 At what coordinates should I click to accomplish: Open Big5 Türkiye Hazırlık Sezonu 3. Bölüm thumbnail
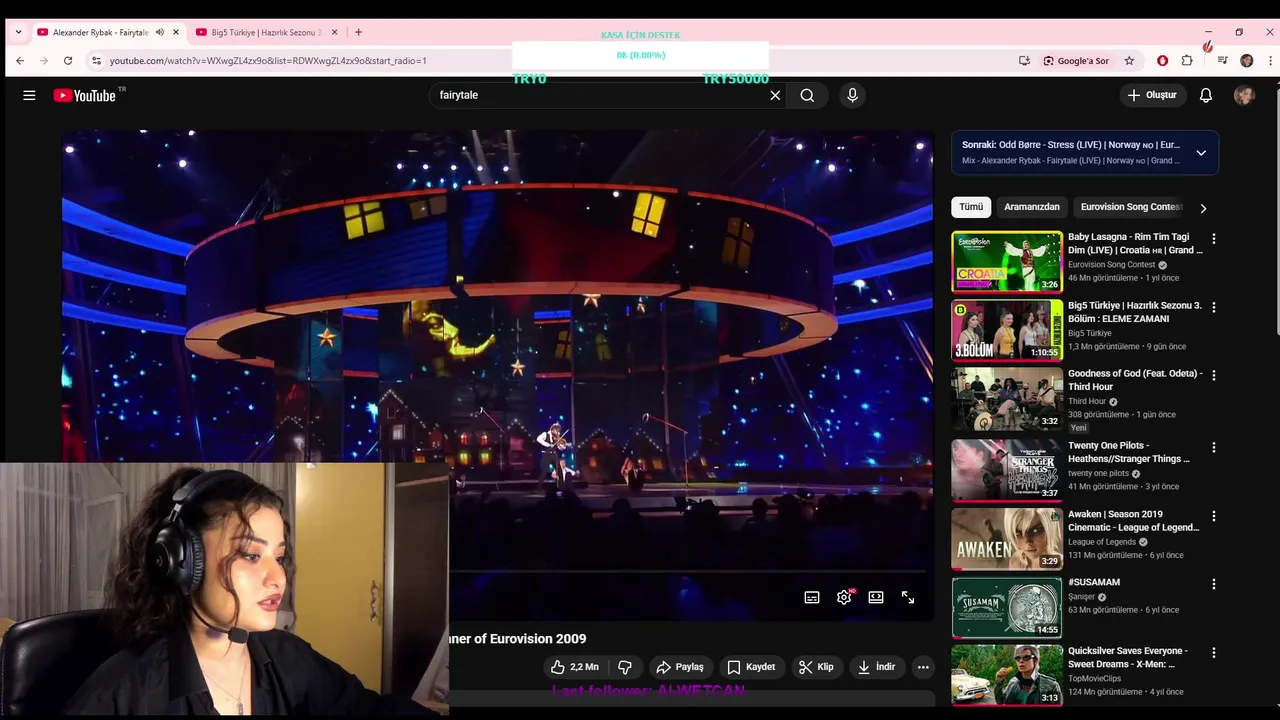pyautogui.click(x=1007, y=330)
